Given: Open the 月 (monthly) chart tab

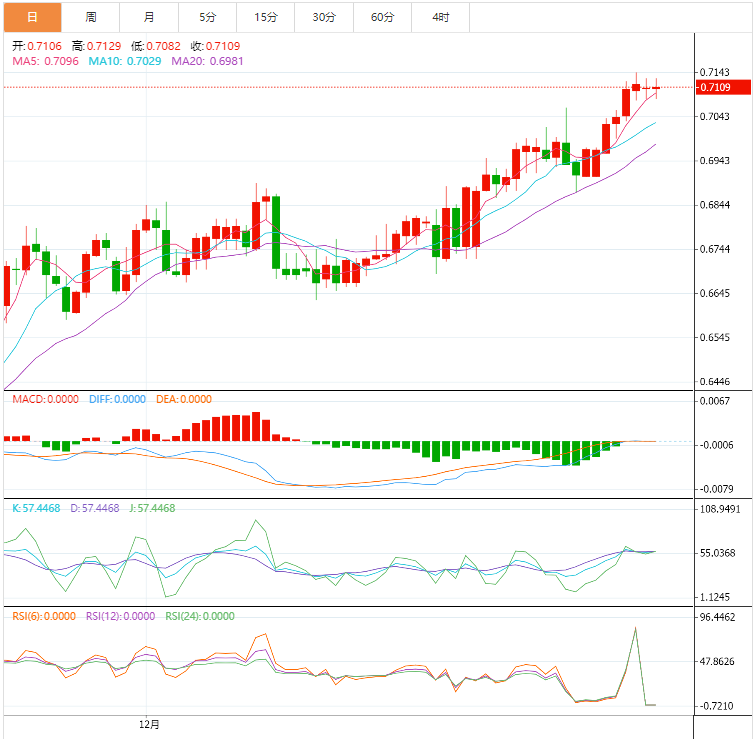Looking at the screenshot, I should [149, 17].
